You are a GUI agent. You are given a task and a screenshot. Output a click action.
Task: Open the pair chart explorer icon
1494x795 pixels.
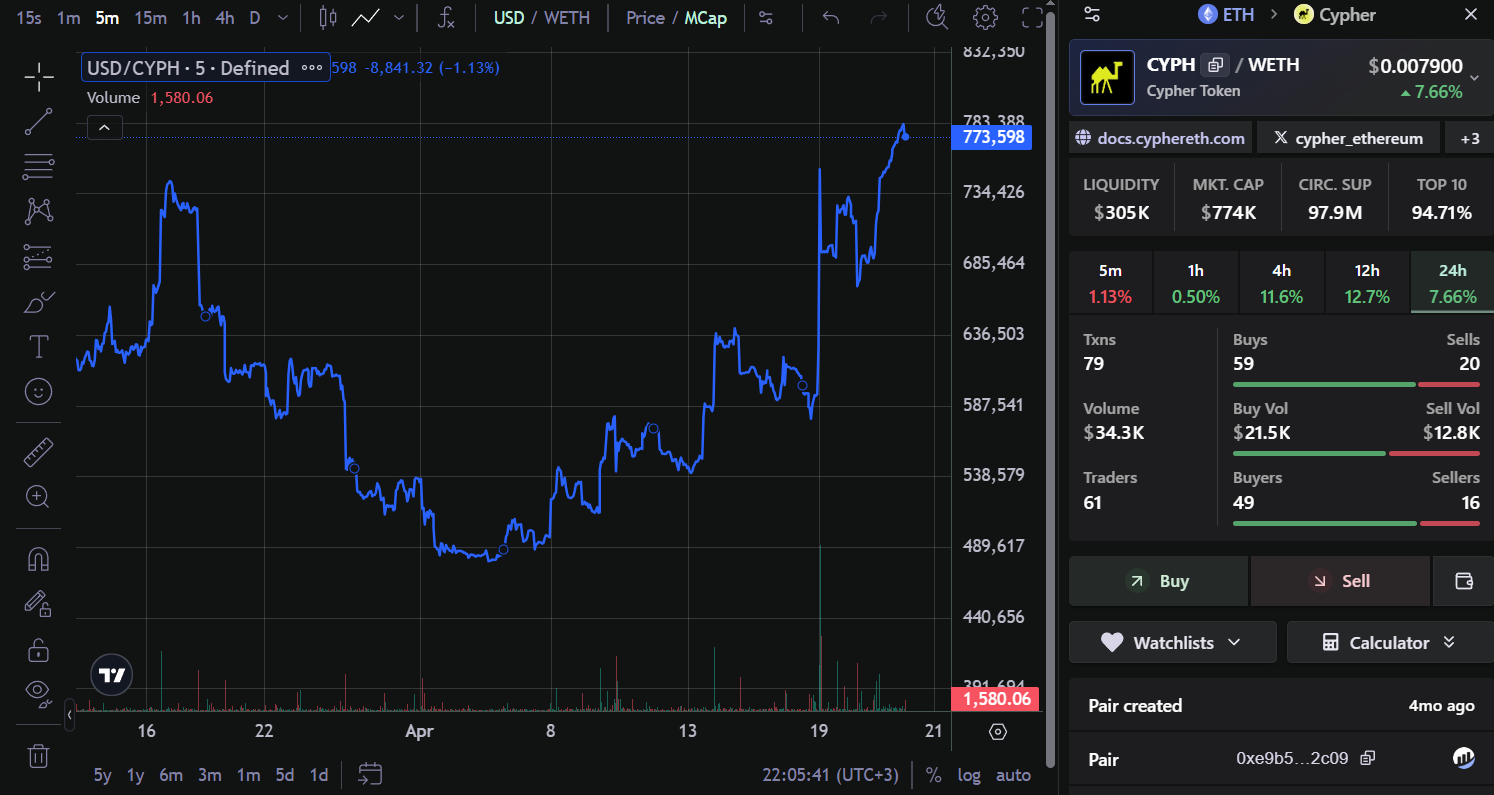tap(1463, 759)
